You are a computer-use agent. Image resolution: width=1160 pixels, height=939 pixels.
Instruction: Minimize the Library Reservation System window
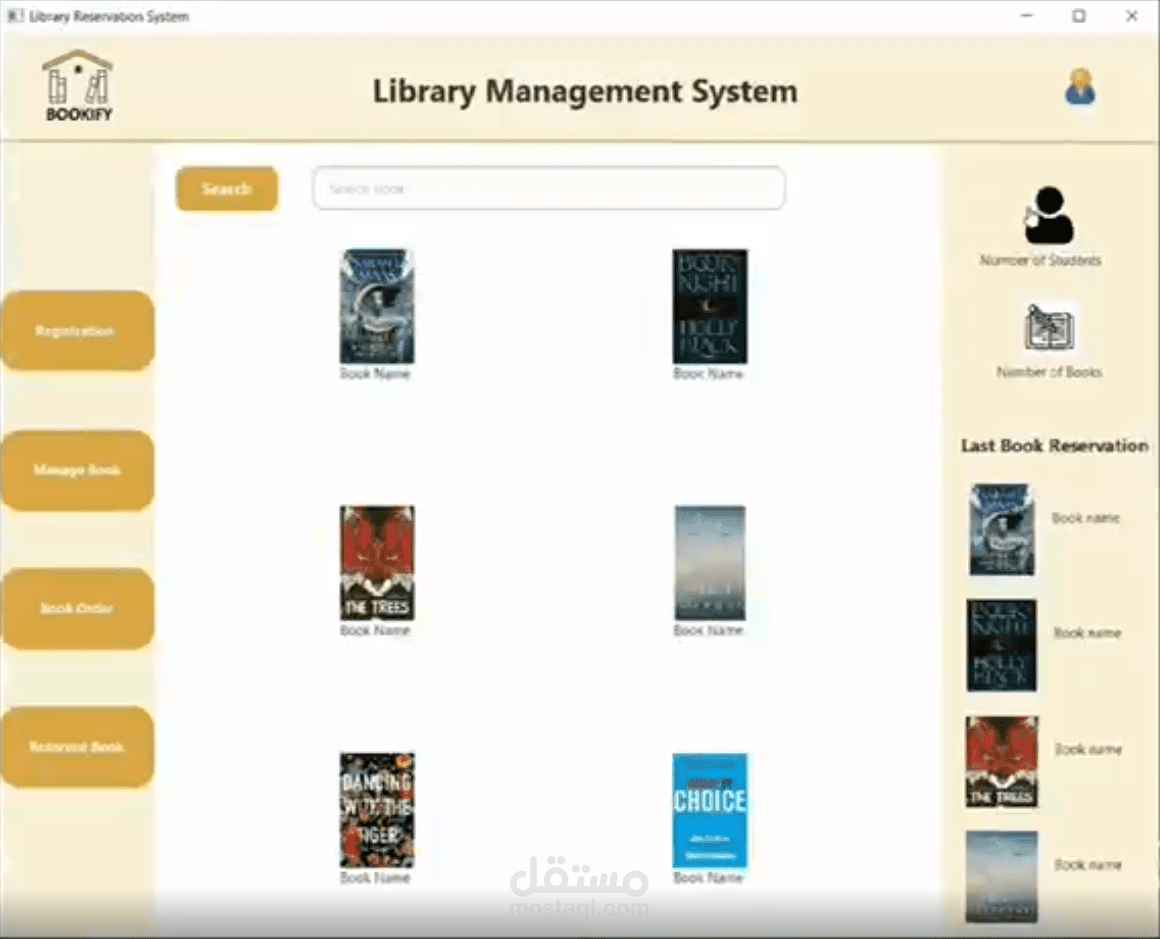pos(1027,16)
